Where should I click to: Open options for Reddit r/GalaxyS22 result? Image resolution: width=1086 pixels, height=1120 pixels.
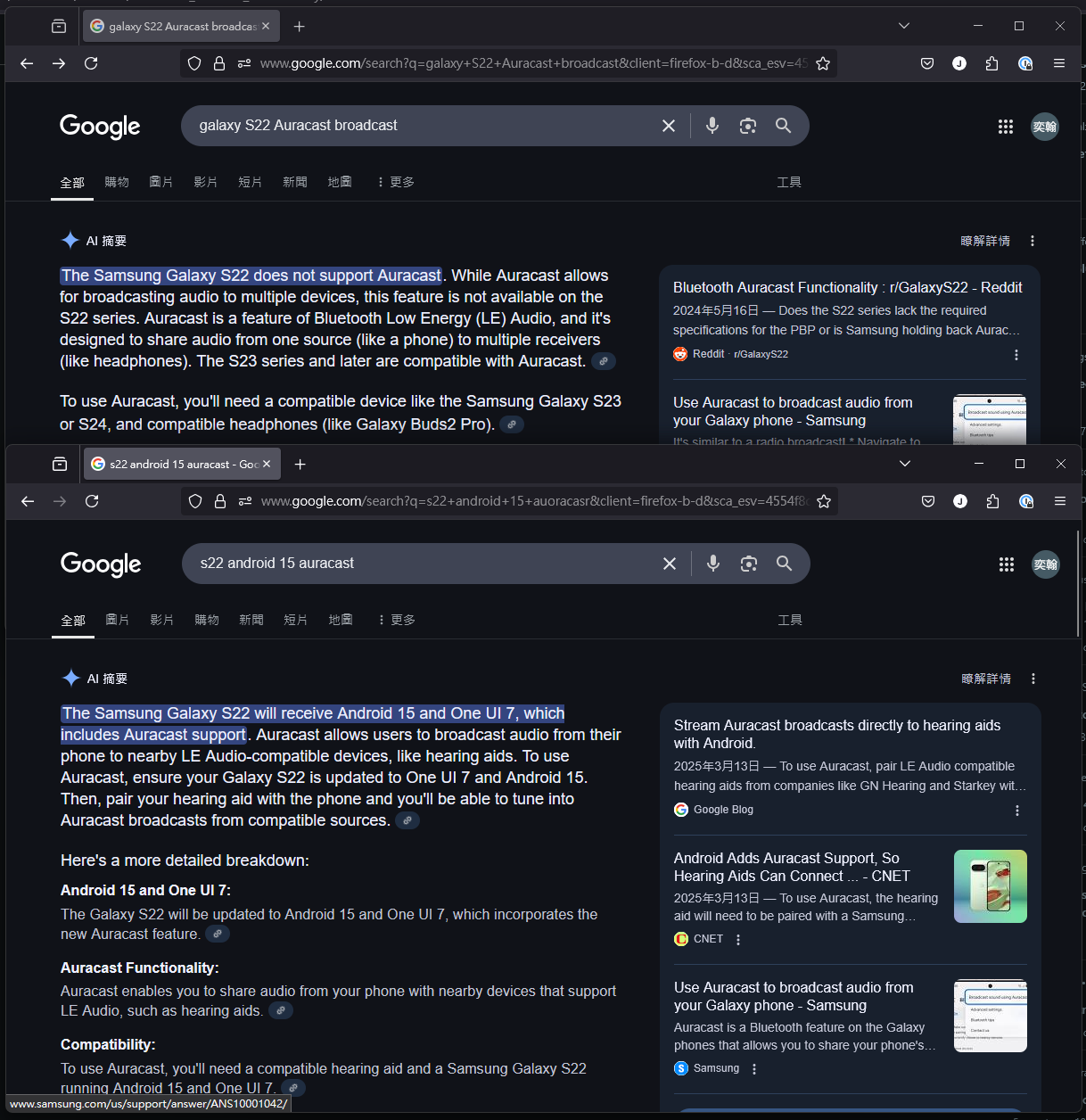pos(1016,355)
